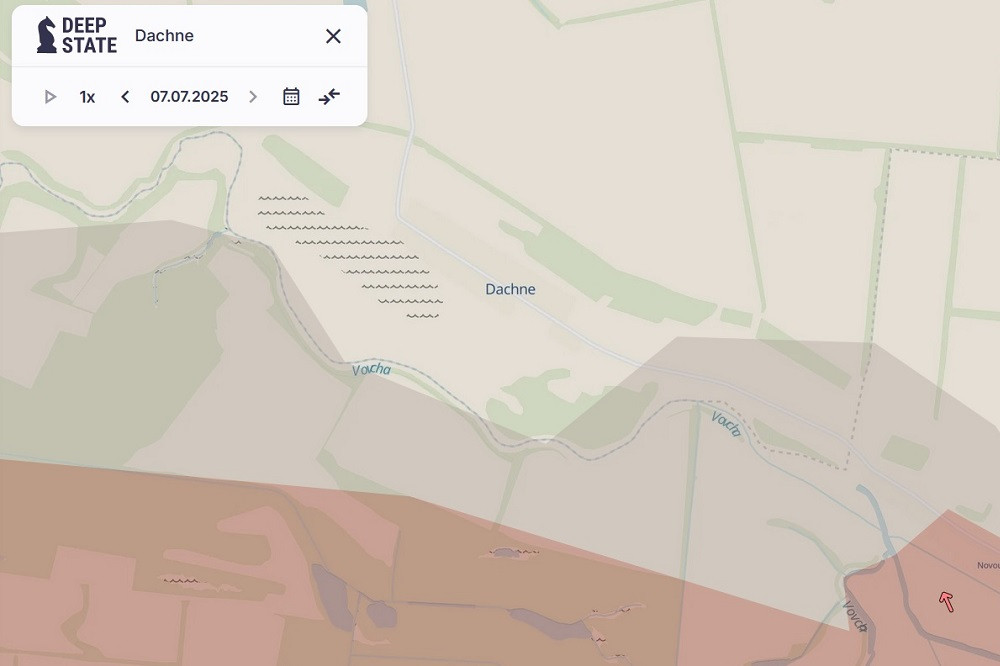This screenshot has width=1000, height=666.
Task: Open the calendar date picker
Action: 291,96
